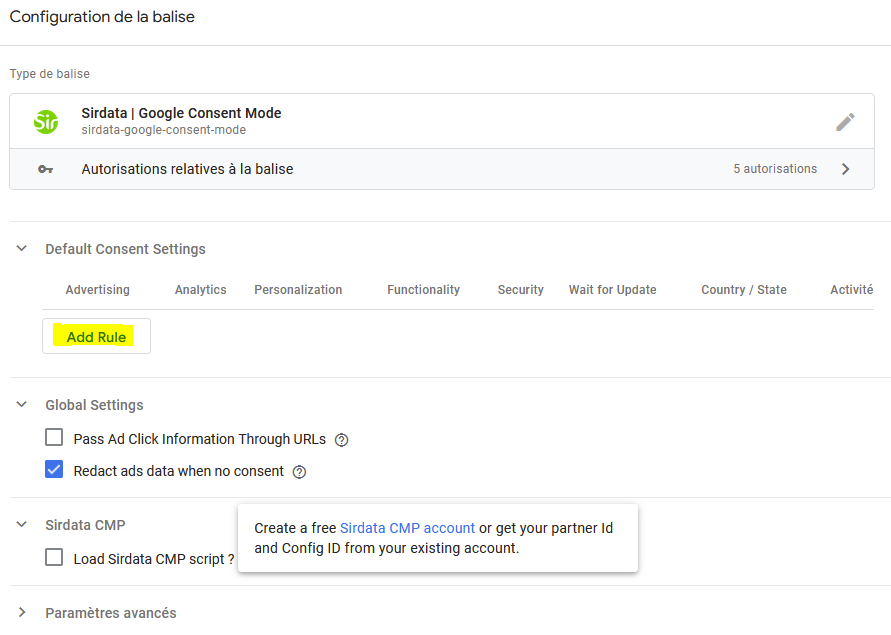Click the Analytics column header

[200, 290]
